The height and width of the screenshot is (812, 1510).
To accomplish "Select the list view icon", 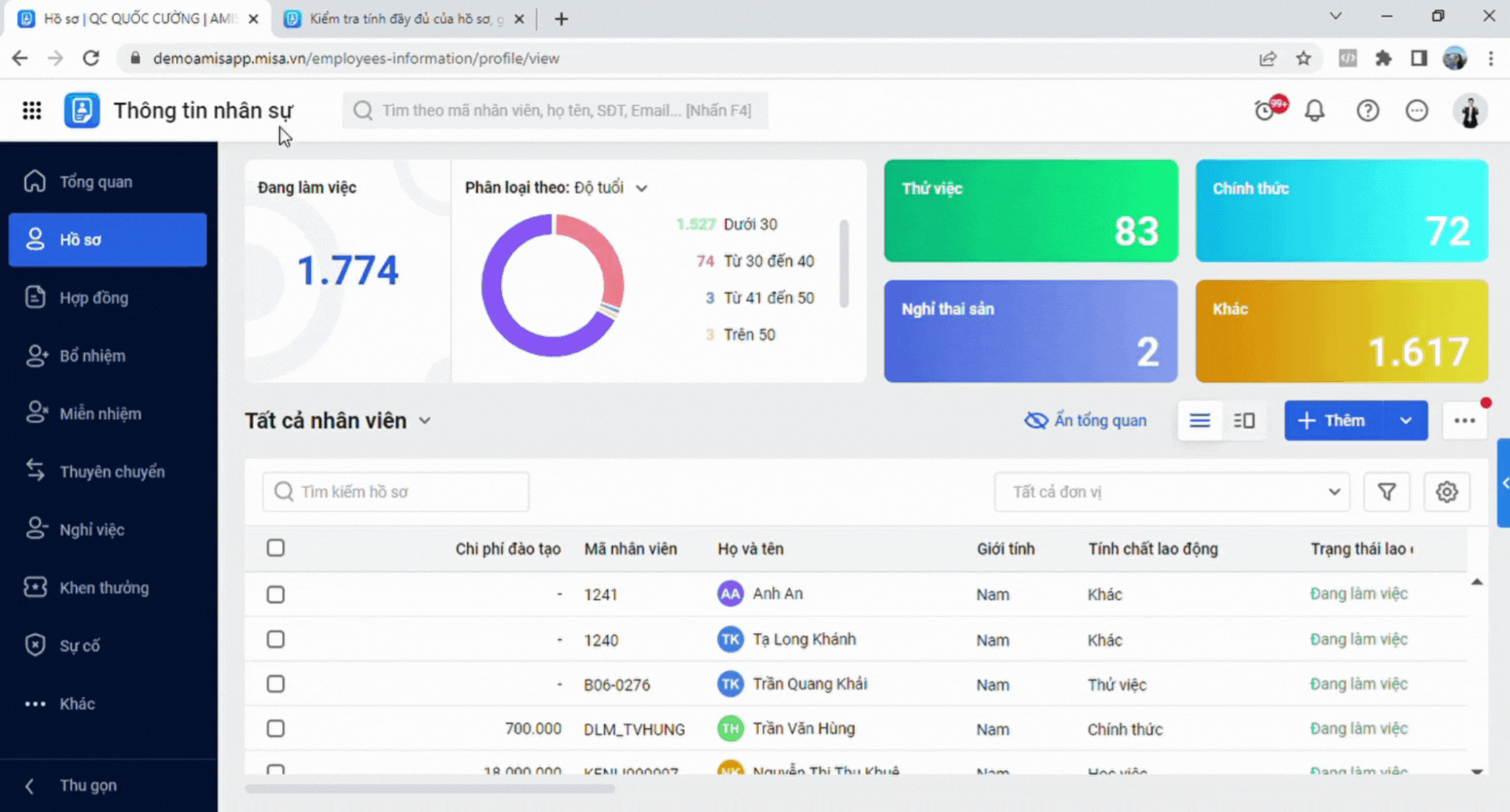I will (x=1200, y=421).
